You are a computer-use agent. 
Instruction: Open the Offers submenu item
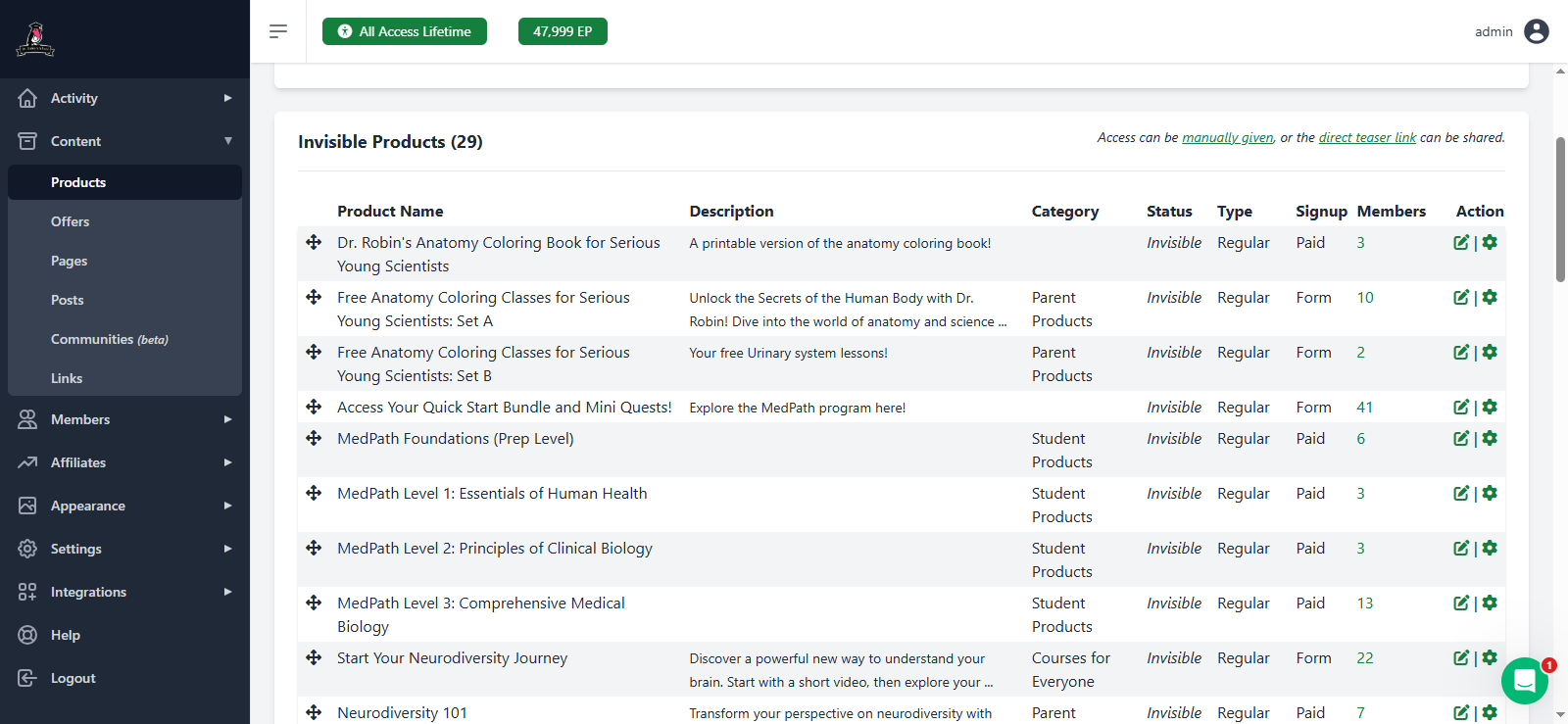[x=71, y=221]
